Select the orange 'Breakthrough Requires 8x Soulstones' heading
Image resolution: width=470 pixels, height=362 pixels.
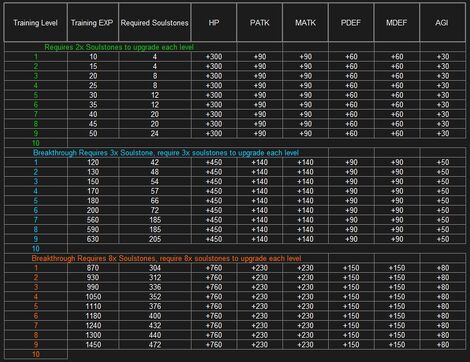pyautogui.click(x=166, y=258)
